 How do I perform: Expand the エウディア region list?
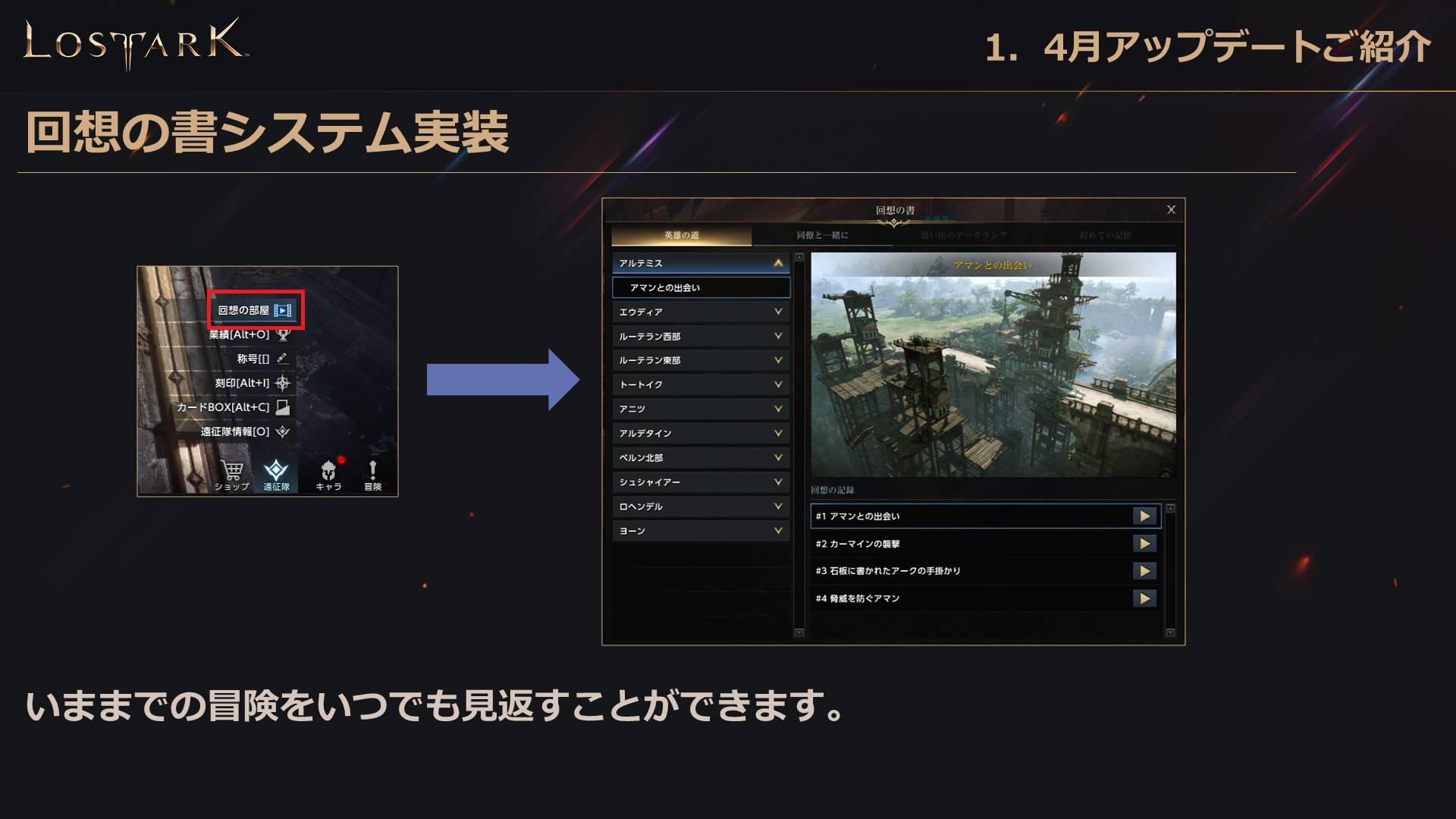[701, 312]
